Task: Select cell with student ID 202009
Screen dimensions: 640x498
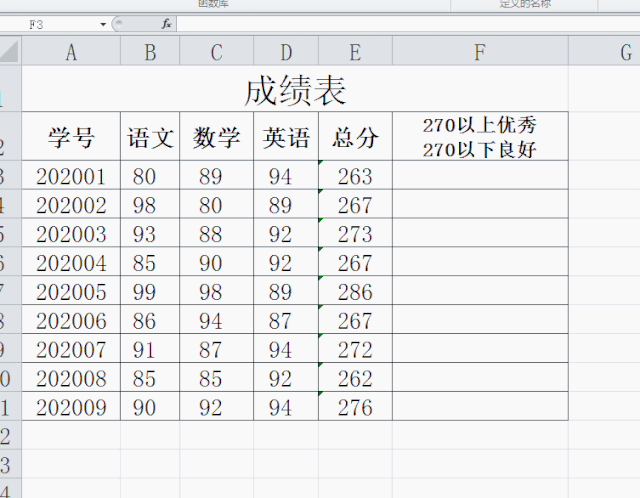Action: (x=71, y=407)
